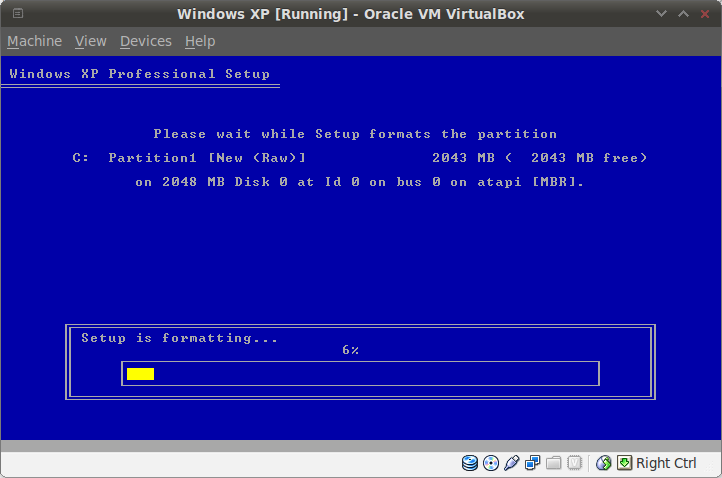Click the 'Setup is formatting...' text
The width and height of the screenshot is (722, 478).
click(x=180, y=338)
